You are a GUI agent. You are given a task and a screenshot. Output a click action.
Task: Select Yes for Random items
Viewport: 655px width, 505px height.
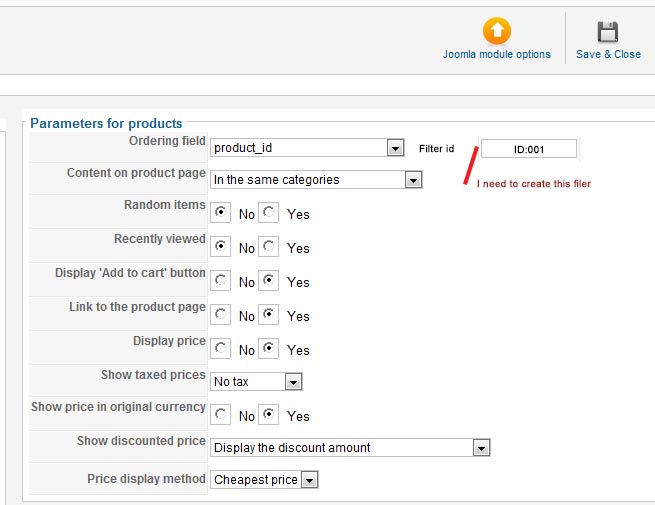point(269,213)
